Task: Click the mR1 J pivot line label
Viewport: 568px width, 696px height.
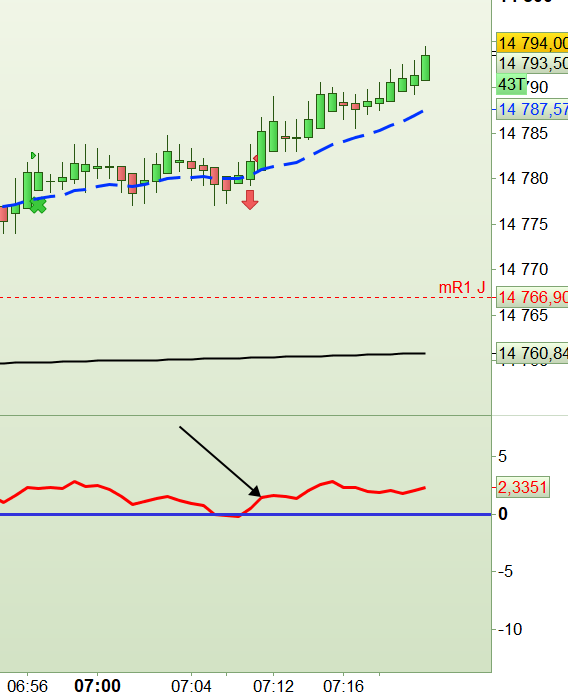Action: (x=462, y=288)
